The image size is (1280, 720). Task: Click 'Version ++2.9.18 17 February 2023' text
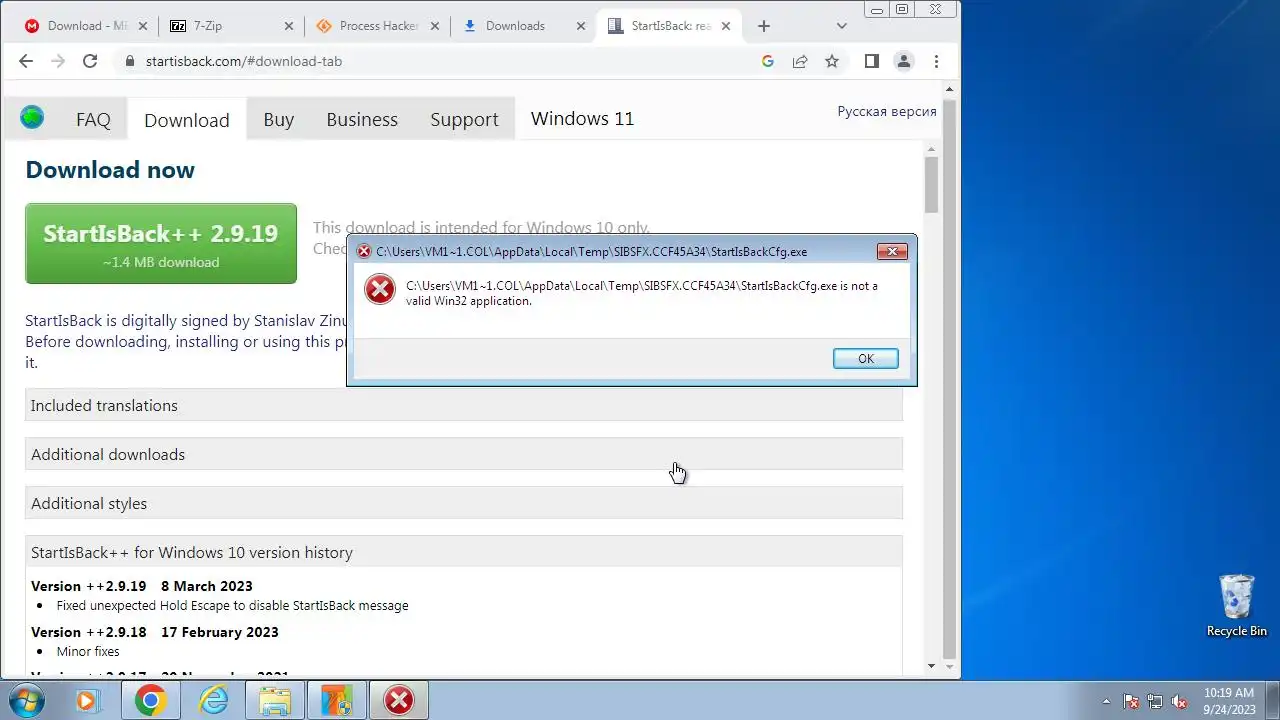[x=155, y=632]
